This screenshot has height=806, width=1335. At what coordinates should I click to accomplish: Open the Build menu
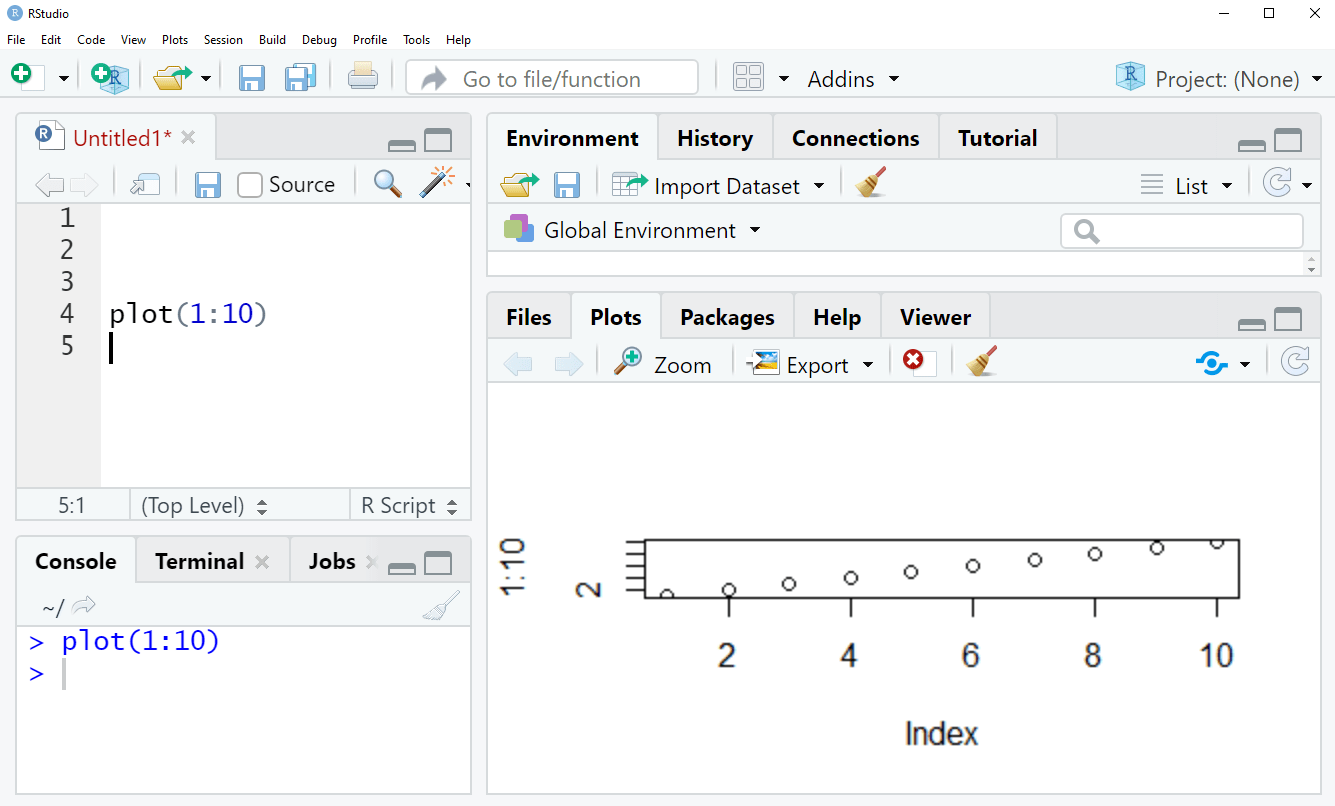272,40
